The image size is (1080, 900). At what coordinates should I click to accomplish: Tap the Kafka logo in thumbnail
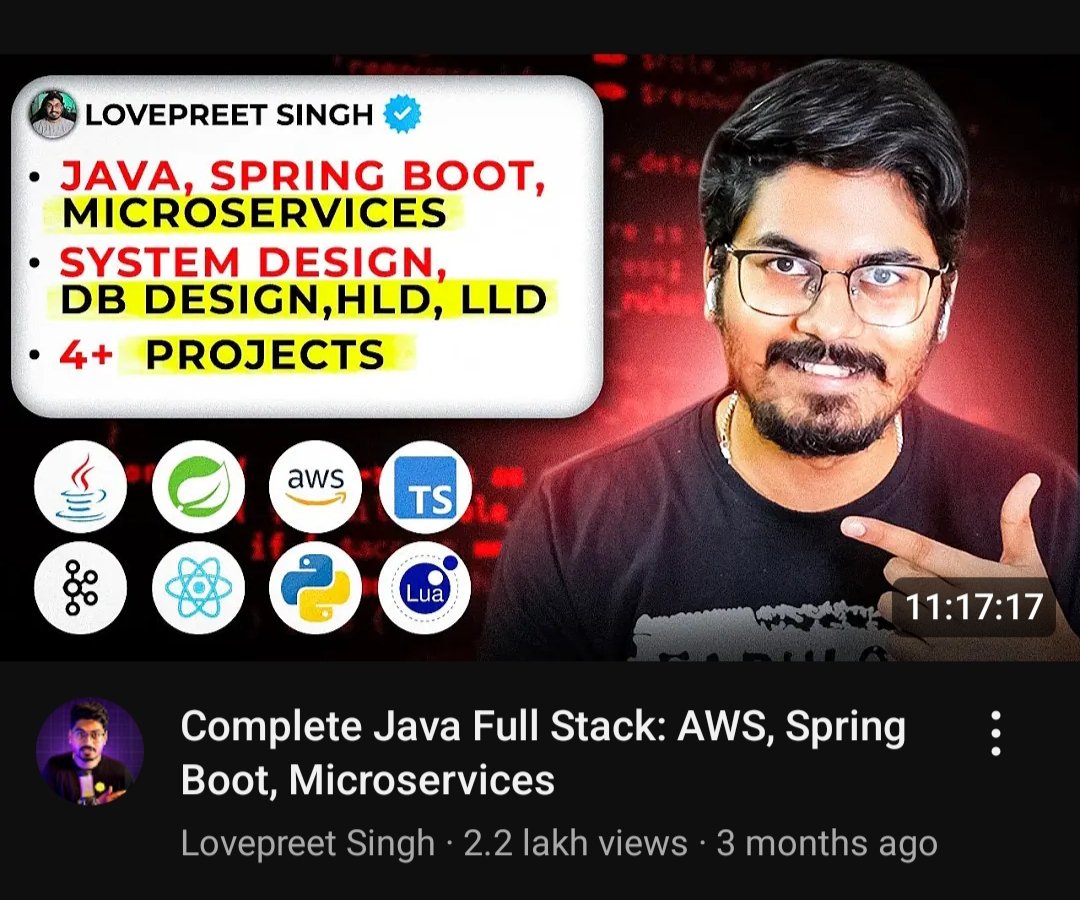pos(81,587)
